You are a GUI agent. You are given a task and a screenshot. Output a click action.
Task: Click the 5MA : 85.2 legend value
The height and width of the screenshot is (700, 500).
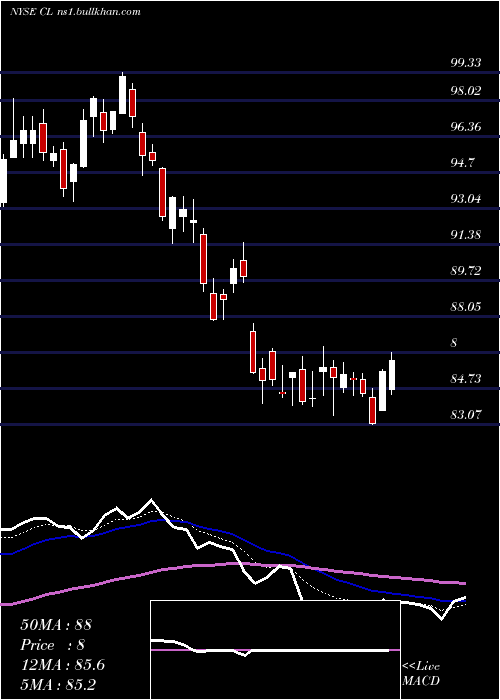58,684
